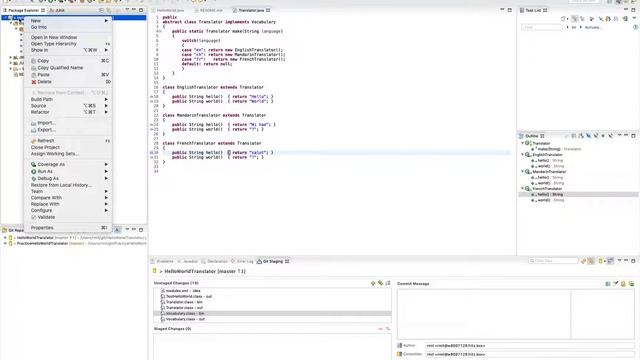
Task: Open Package Explorer view menu arrow
Action: pyautogui.click(x=127, y=10)
